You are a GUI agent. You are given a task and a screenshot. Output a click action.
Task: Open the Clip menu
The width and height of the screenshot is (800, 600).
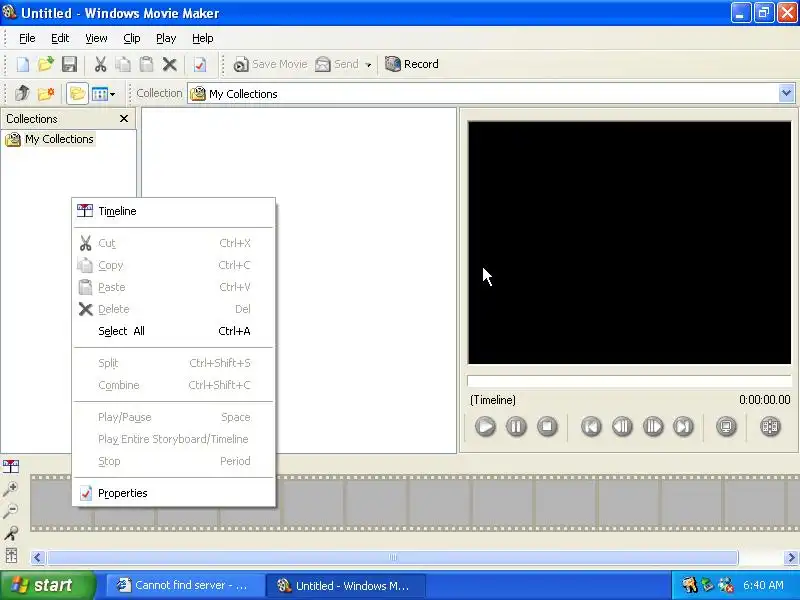(132, 38)
